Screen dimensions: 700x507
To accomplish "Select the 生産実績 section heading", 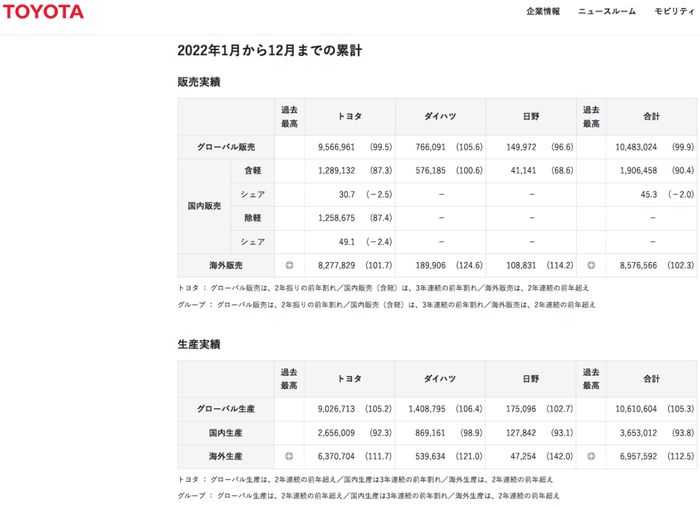I will (199, 345).
